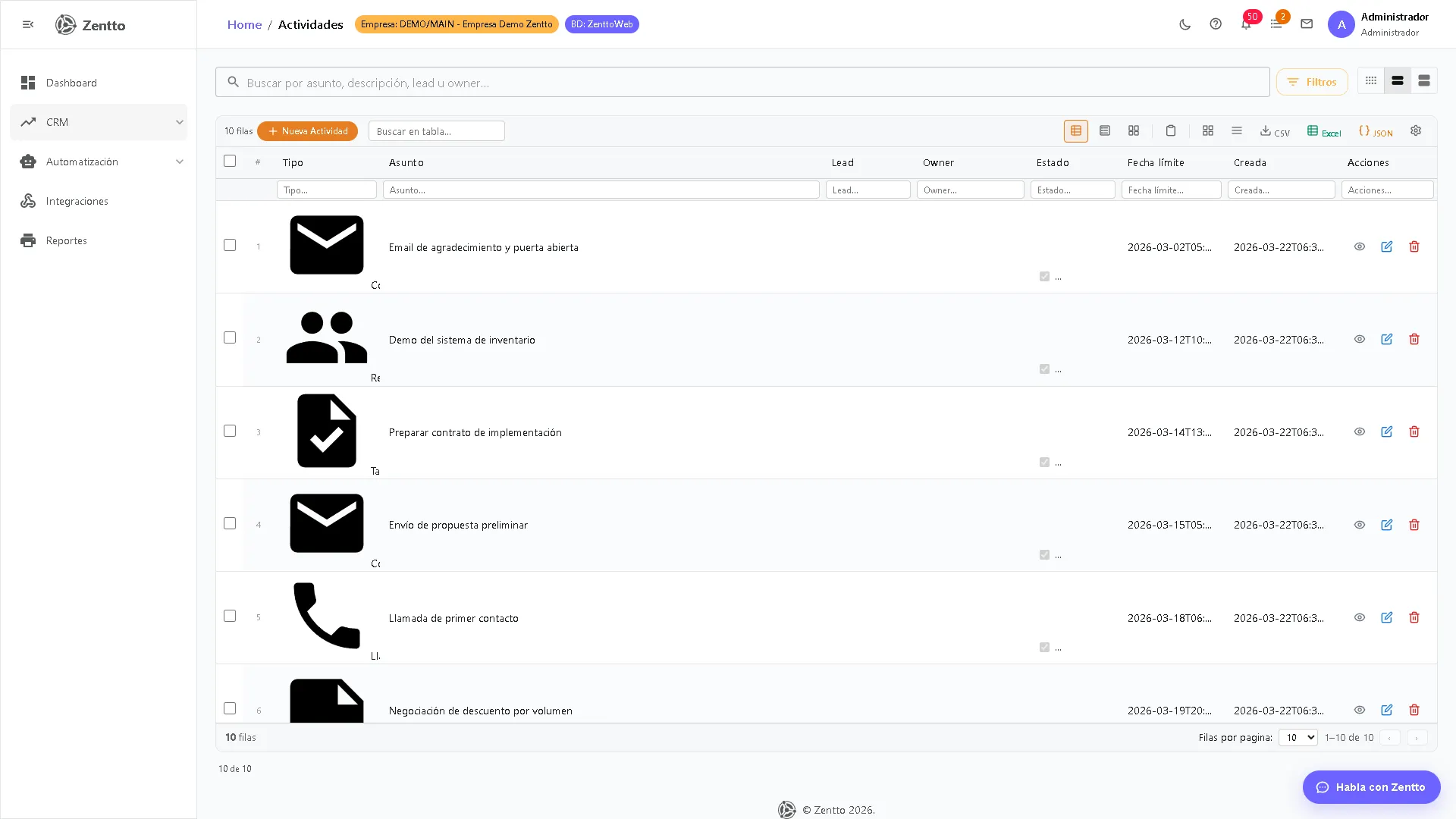Check row 2 'Demo del sistema' checkbox
The image size is (1456, 819).
230,337
